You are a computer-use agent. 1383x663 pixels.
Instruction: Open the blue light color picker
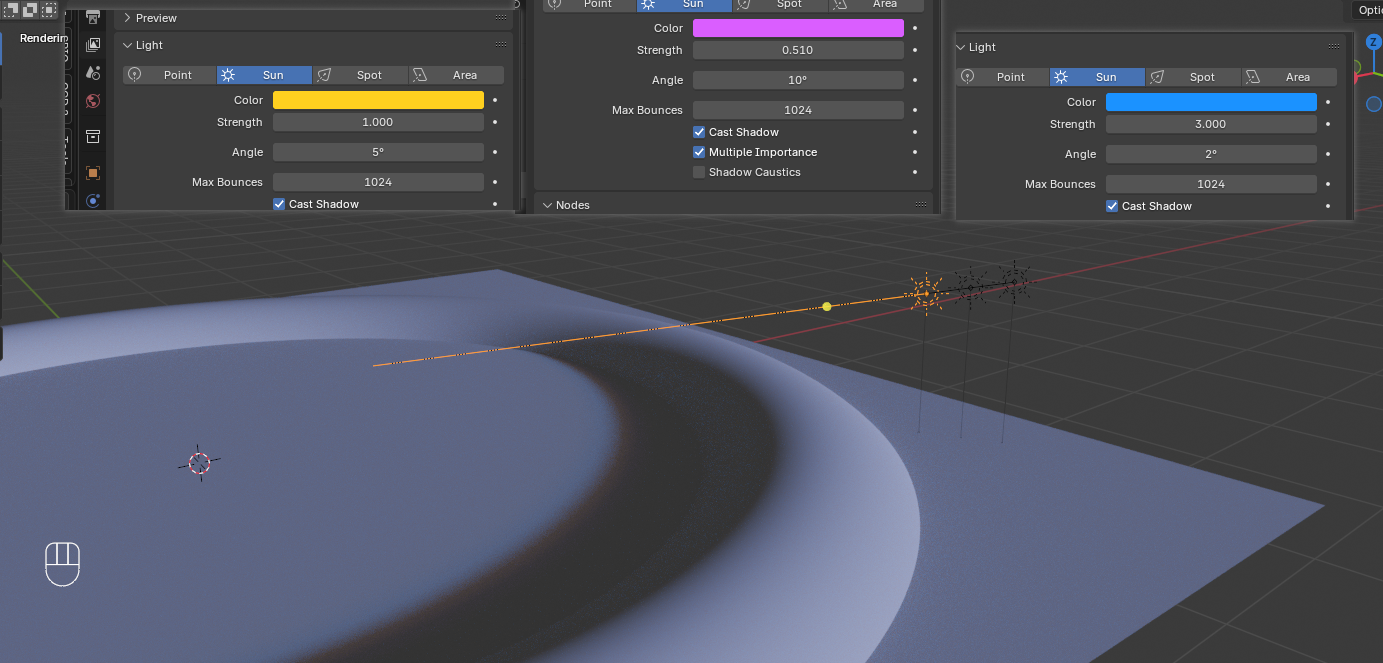pos(1211,102)
